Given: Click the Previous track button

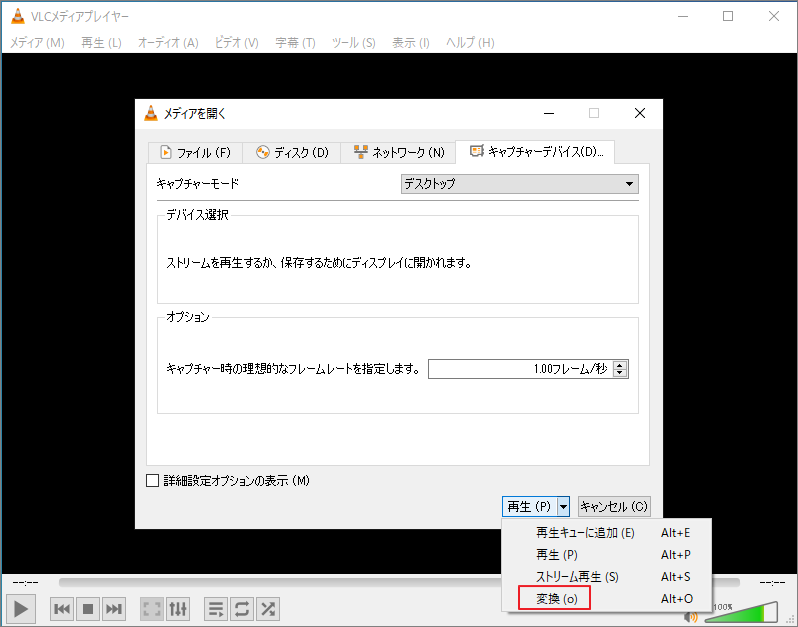Looking at the screenshot, I should point(62,609).
